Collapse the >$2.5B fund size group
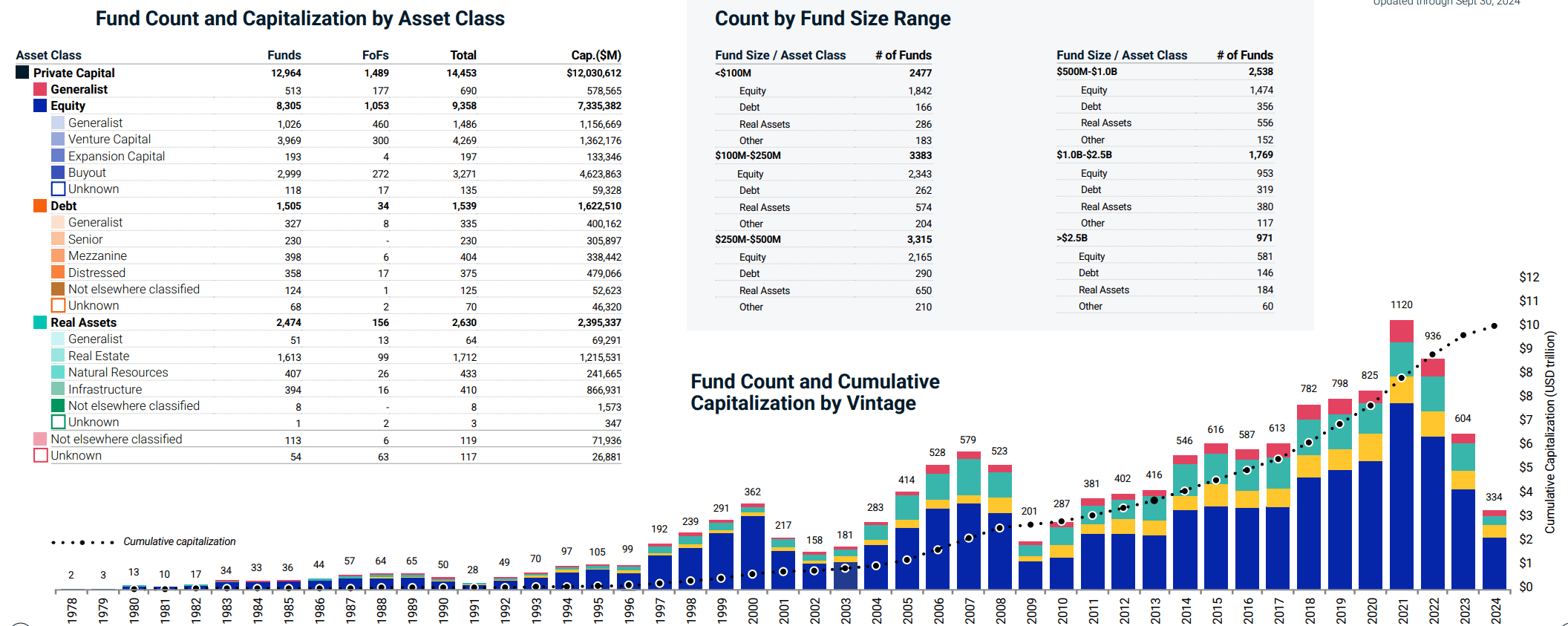 pos(1071,238)
